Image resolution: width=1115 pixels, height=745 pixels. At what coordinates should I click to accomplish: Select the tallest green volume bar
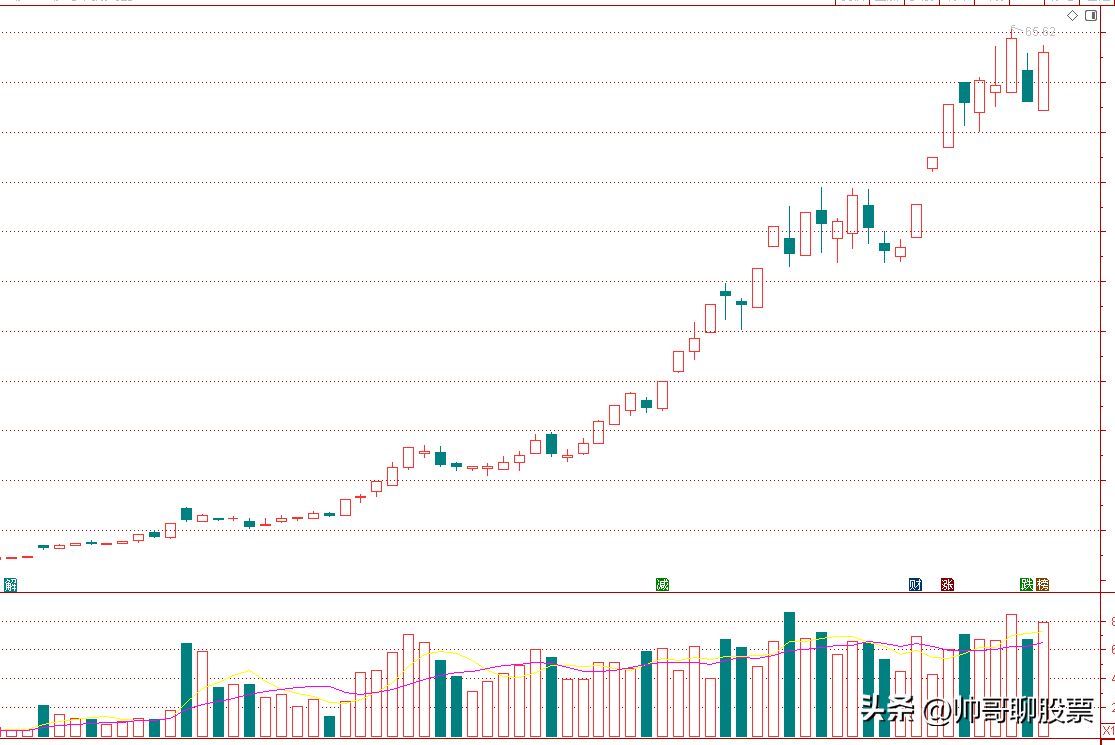point(789,674)
